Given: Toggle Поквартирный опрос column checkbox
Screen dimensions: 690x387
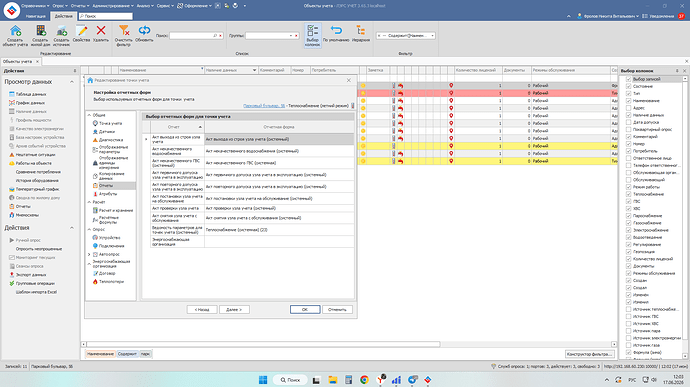Looking at the screenshot, I should point(628,129).
